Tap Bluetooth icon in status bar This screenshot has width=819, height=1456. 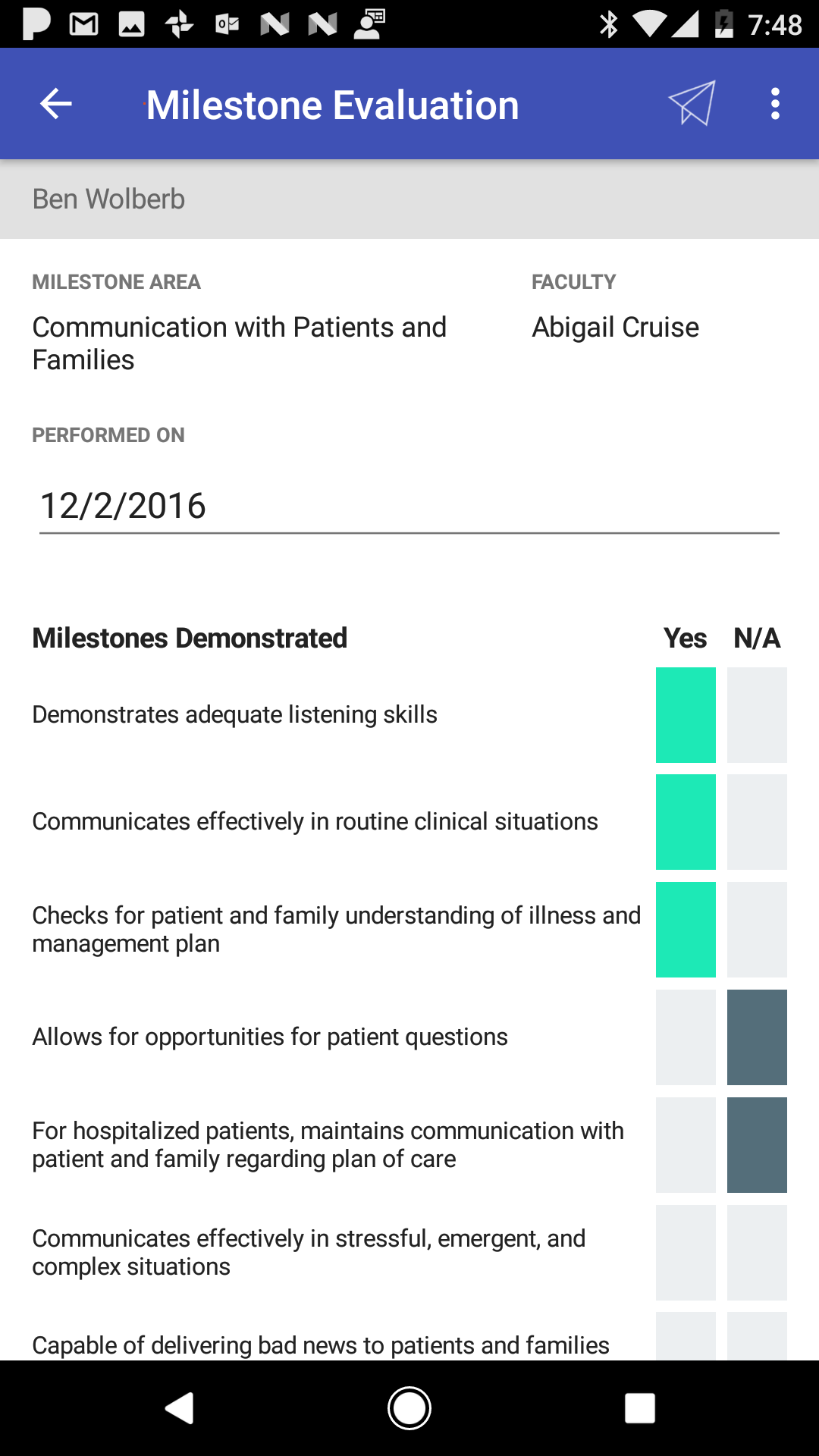[608, 24]
